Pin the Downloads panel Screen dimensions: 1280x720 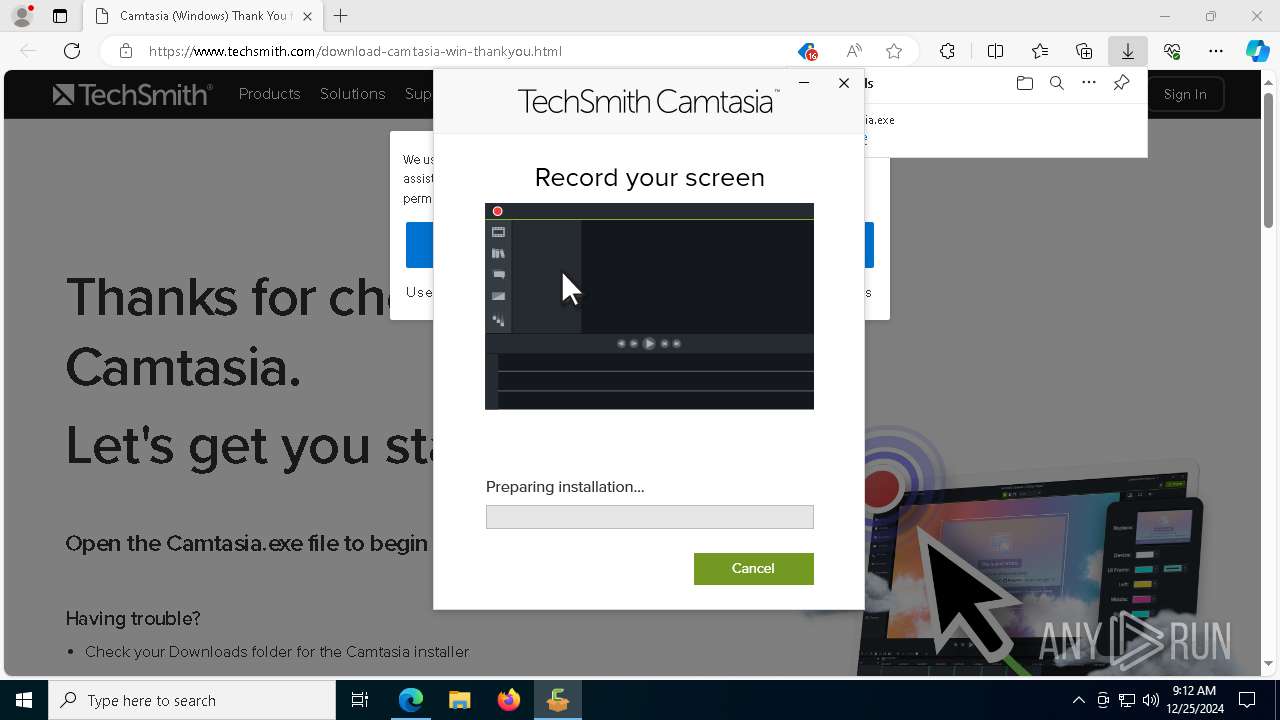point(1121,83)
